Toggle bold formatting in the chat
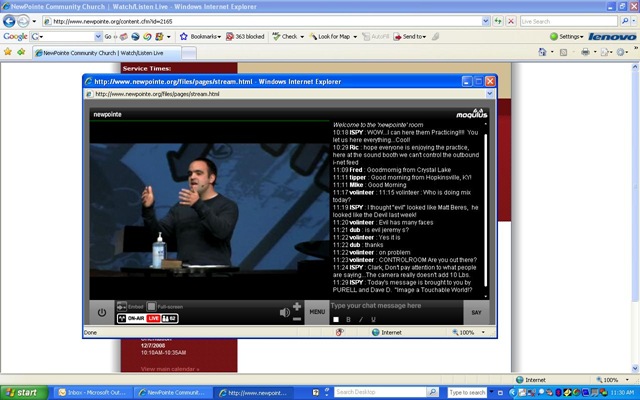 348,320
